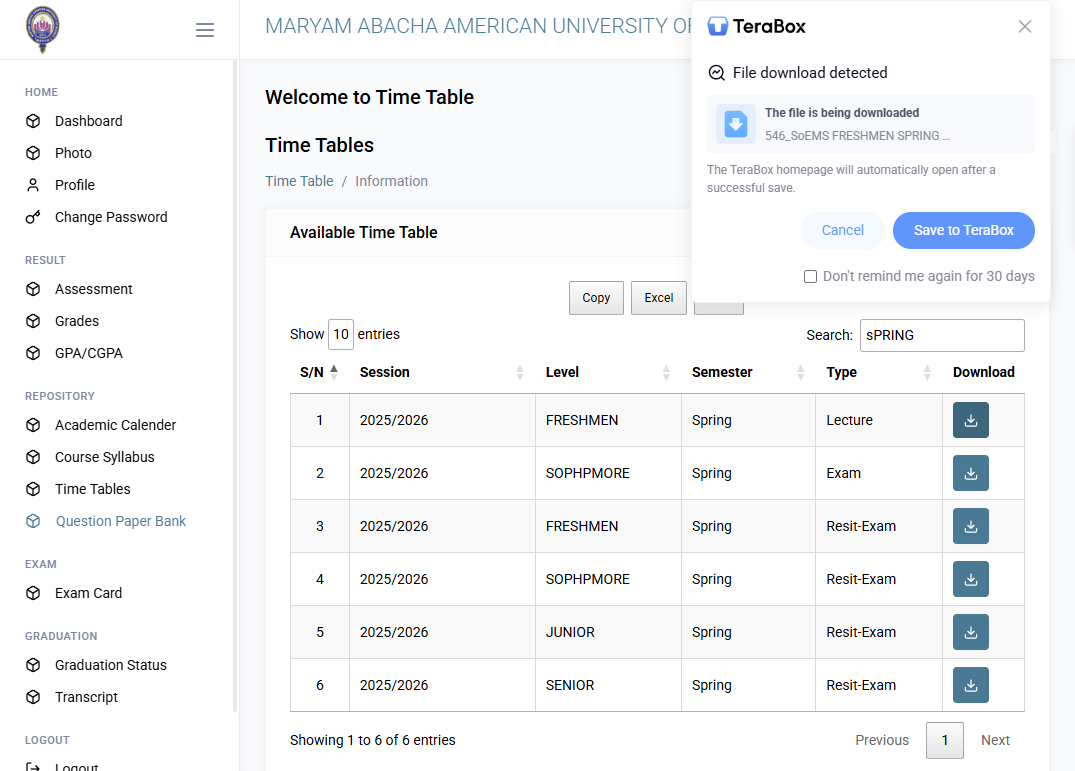
Task: Close the TeraBox popup
Action: click(1025, 26)
